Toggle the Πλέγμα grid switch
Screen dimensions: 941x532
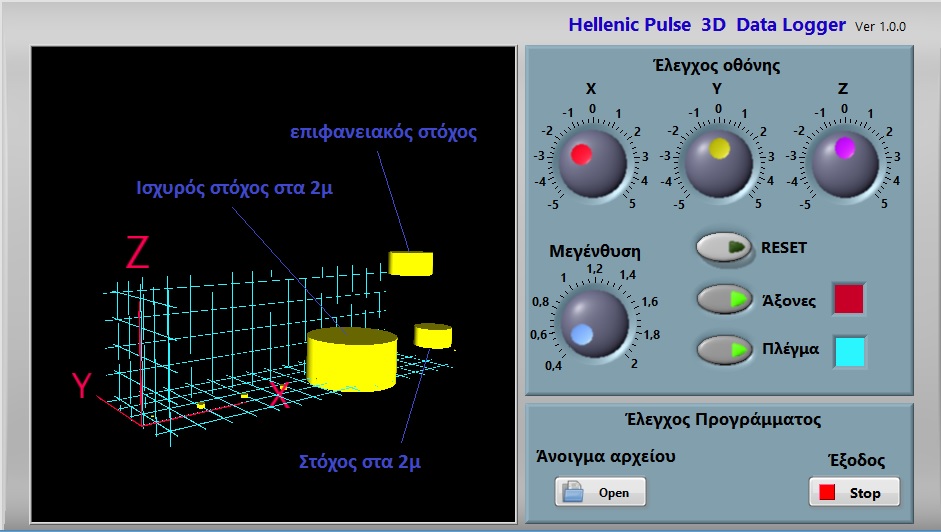point(724,350)
